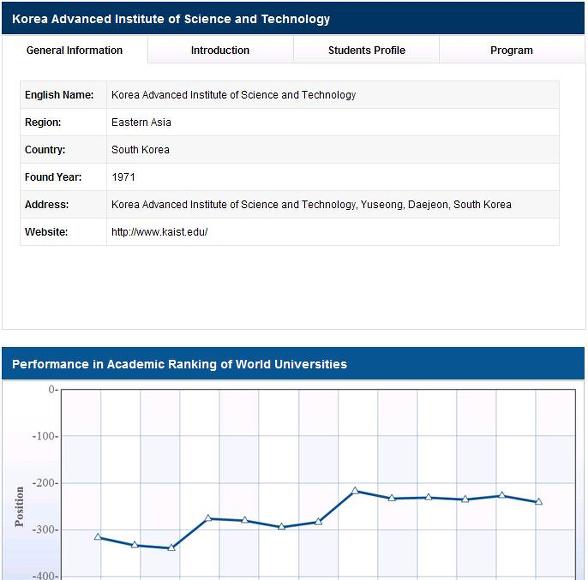Select the General Information tab

point(75,50)
